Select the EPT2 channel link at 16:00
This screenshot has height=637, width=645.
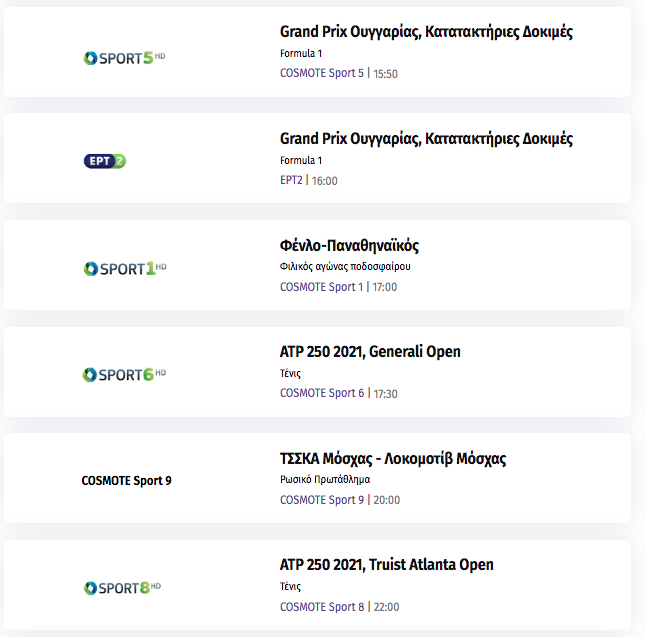(291, 180)
